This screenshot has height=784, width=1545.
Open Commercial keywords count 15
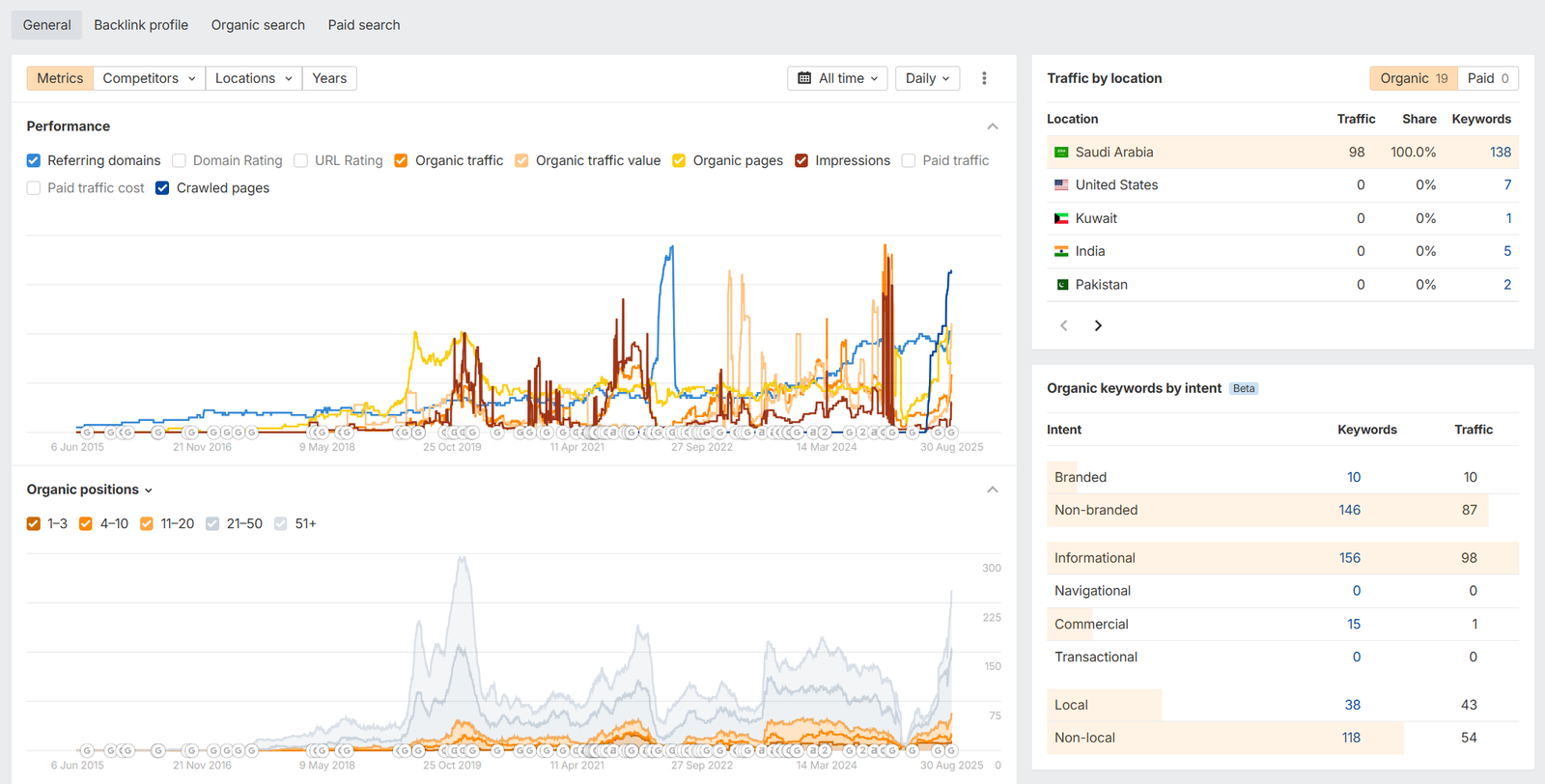point(1353,625)
